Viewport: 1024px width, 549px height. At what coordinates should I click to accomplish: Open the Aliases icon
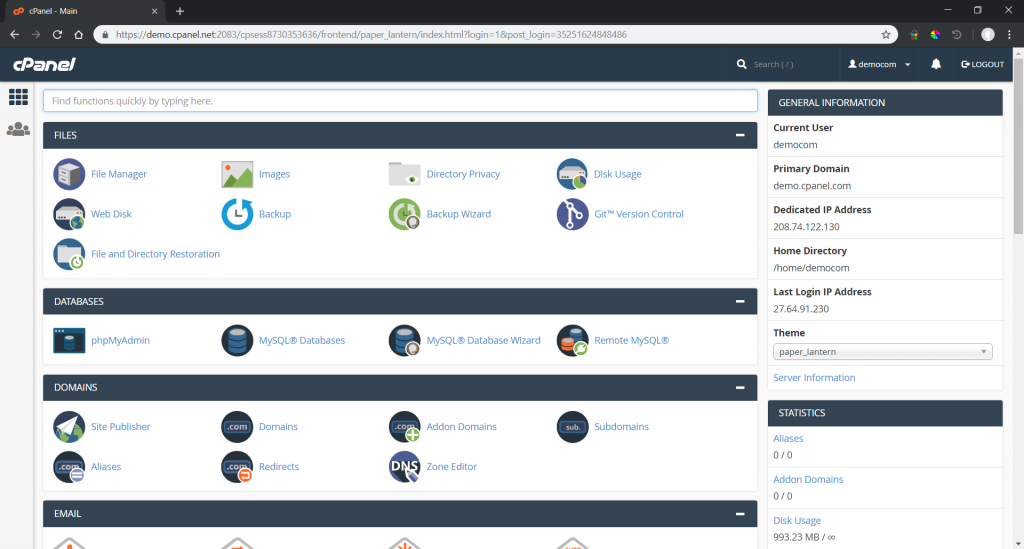pos(69,467)
